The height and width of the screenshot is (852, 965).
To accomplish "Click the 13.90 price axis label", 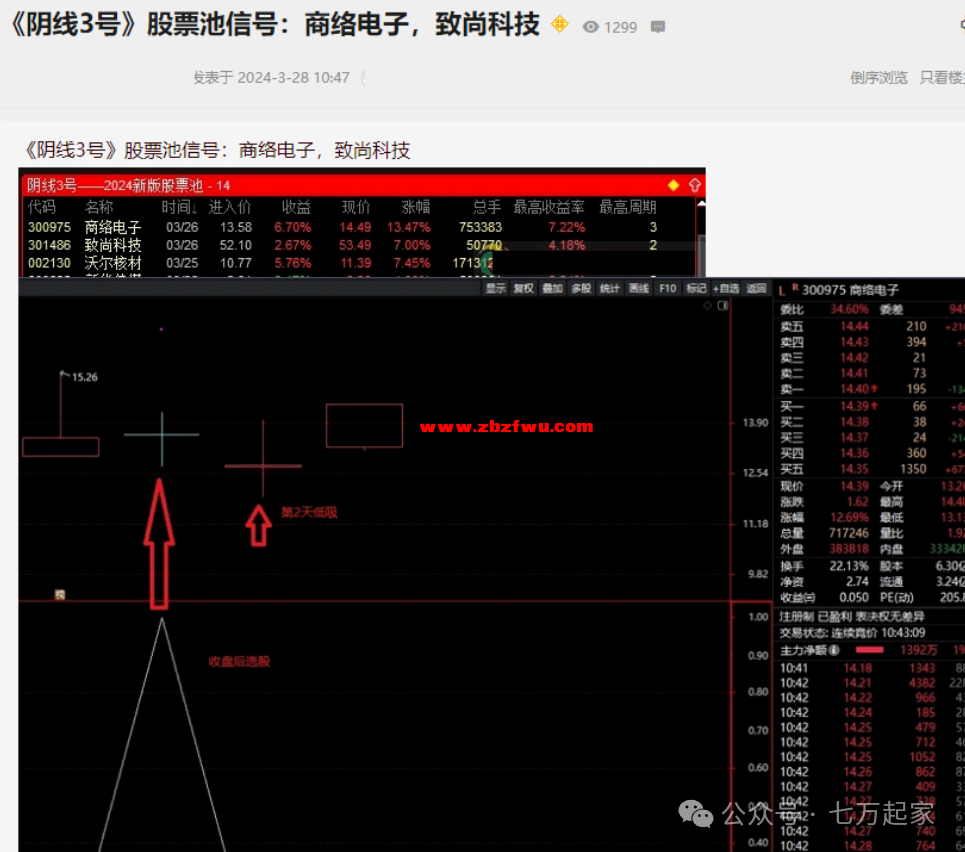I will (x=755, y=423).
